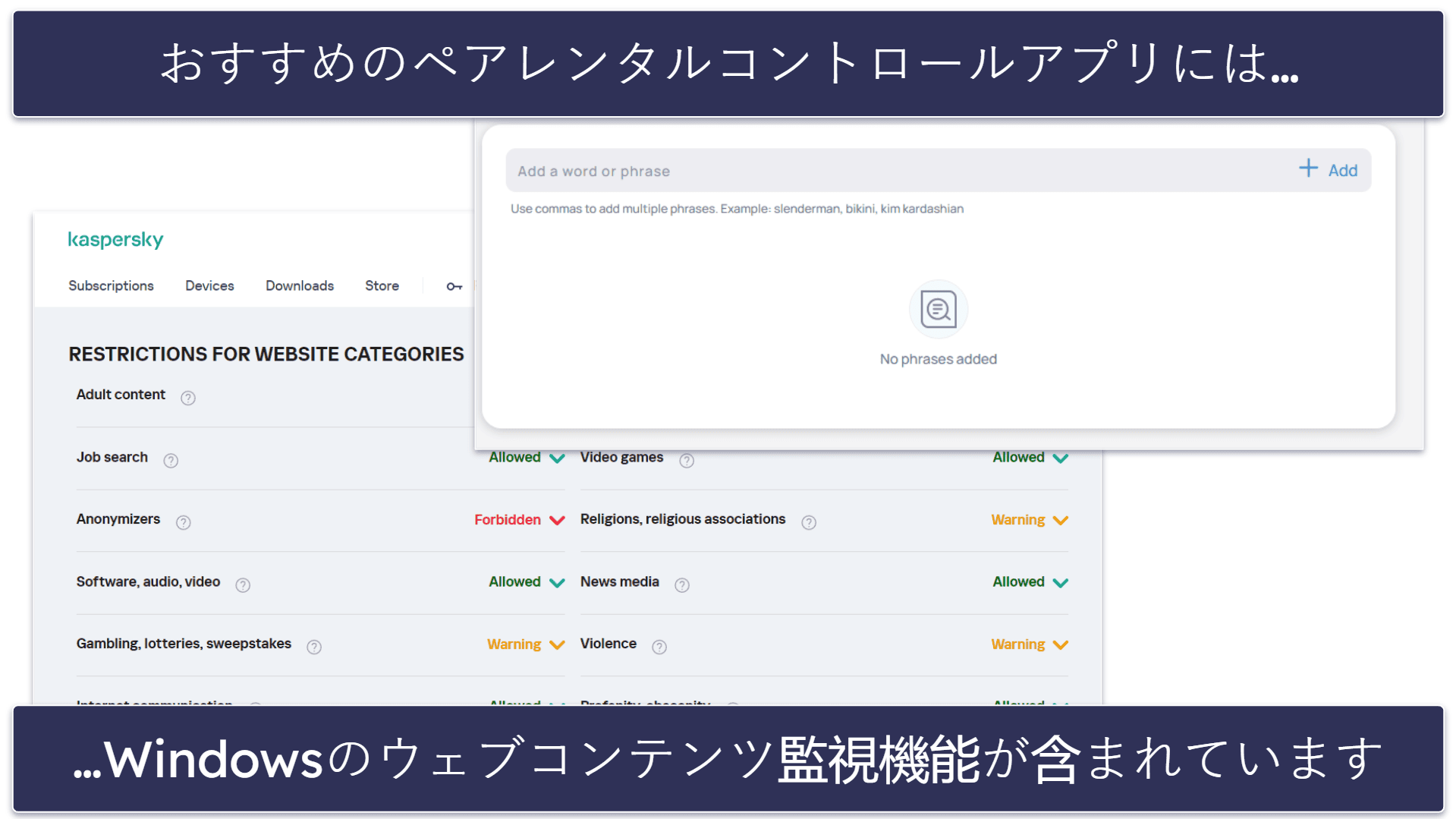
Task: Click the Use commas to add hint text
Action: [737, 209]
